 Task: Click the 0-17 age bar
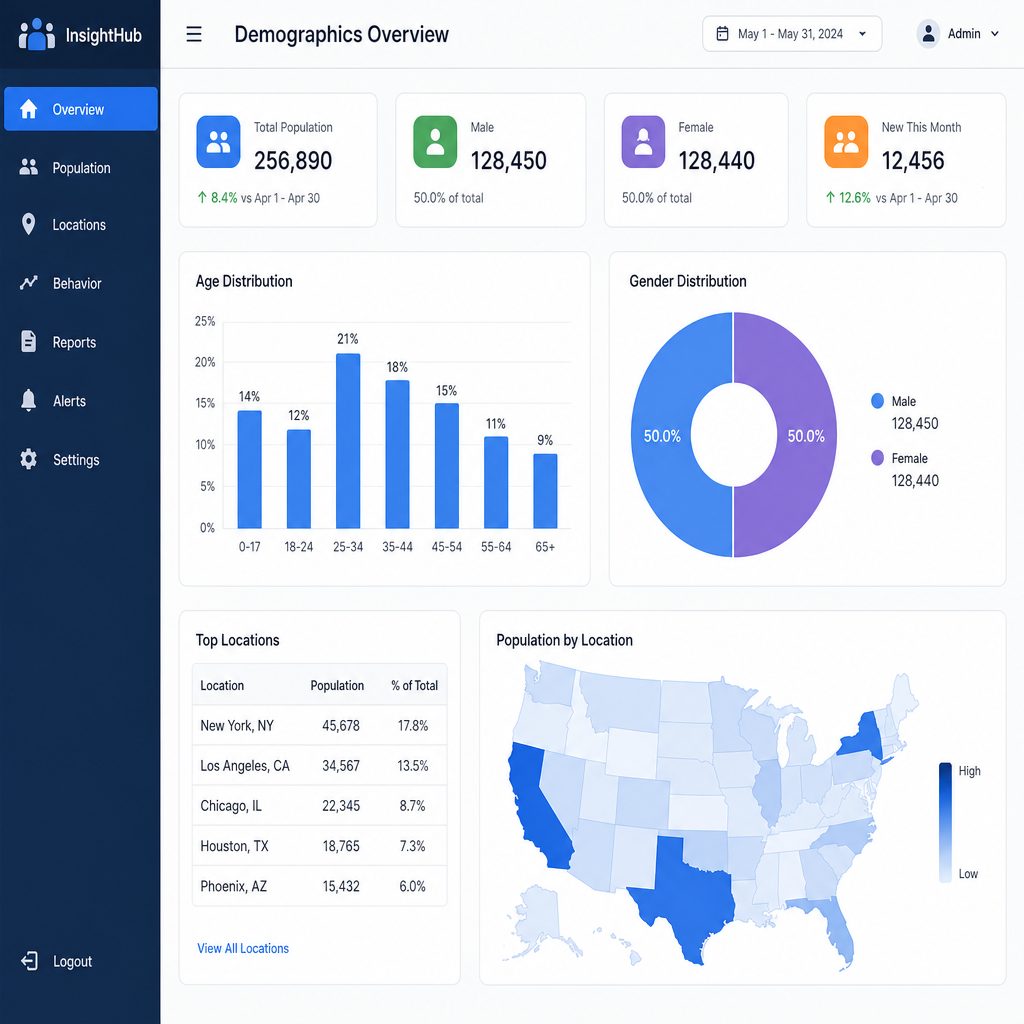249,469
